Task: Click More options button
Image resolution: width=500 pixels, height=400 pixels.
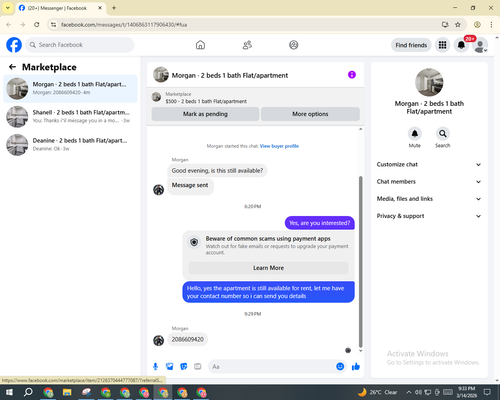Action: tap(310, 114)
